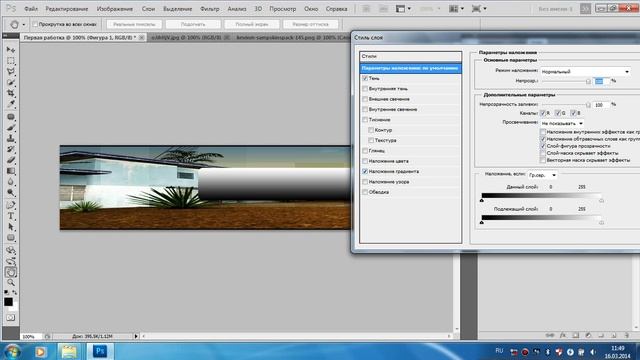Toggle the Тень style checkbox

point(365,78)
